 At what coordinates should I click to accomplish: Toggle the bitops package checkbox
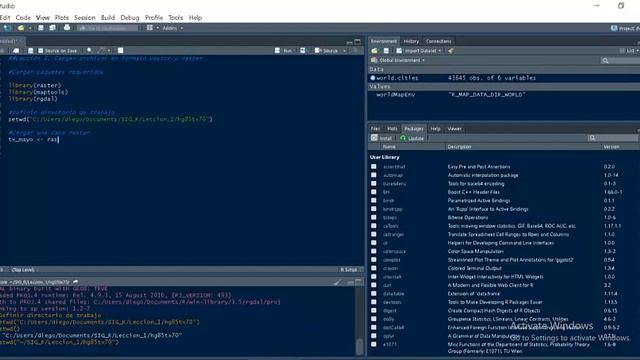pyautogui.click(x=373, y=218)
